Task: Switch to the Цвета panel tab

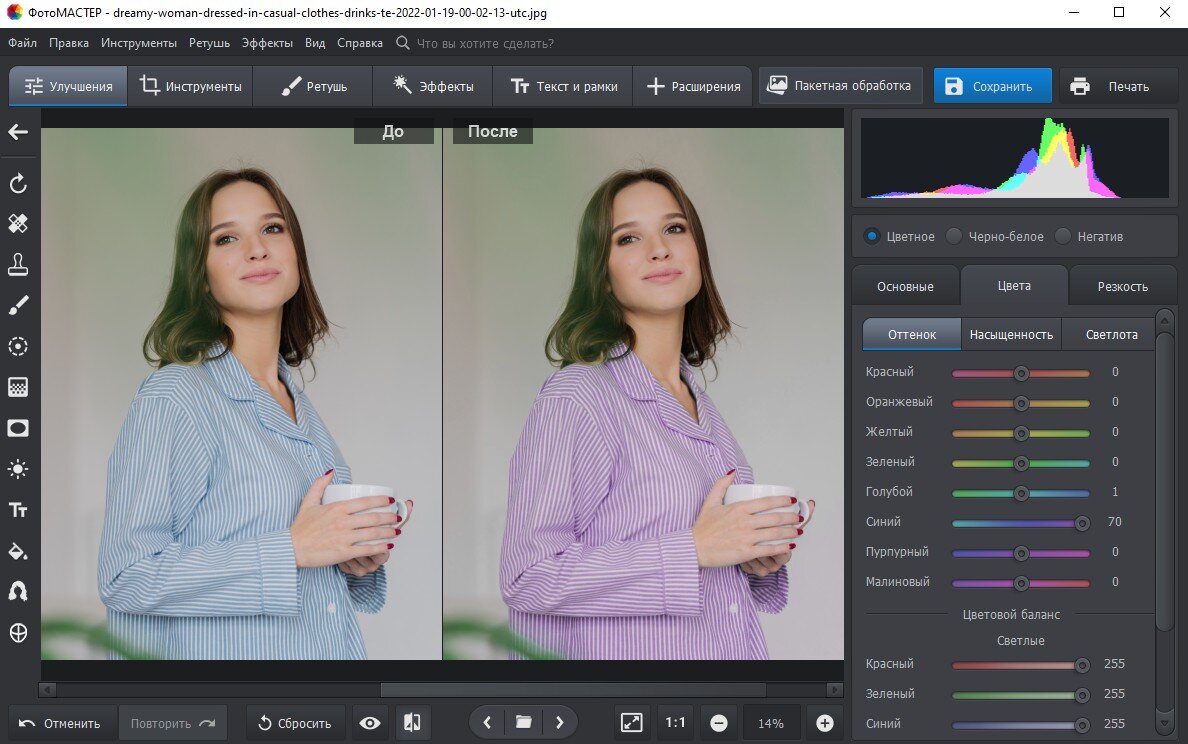Action: 1014,286
